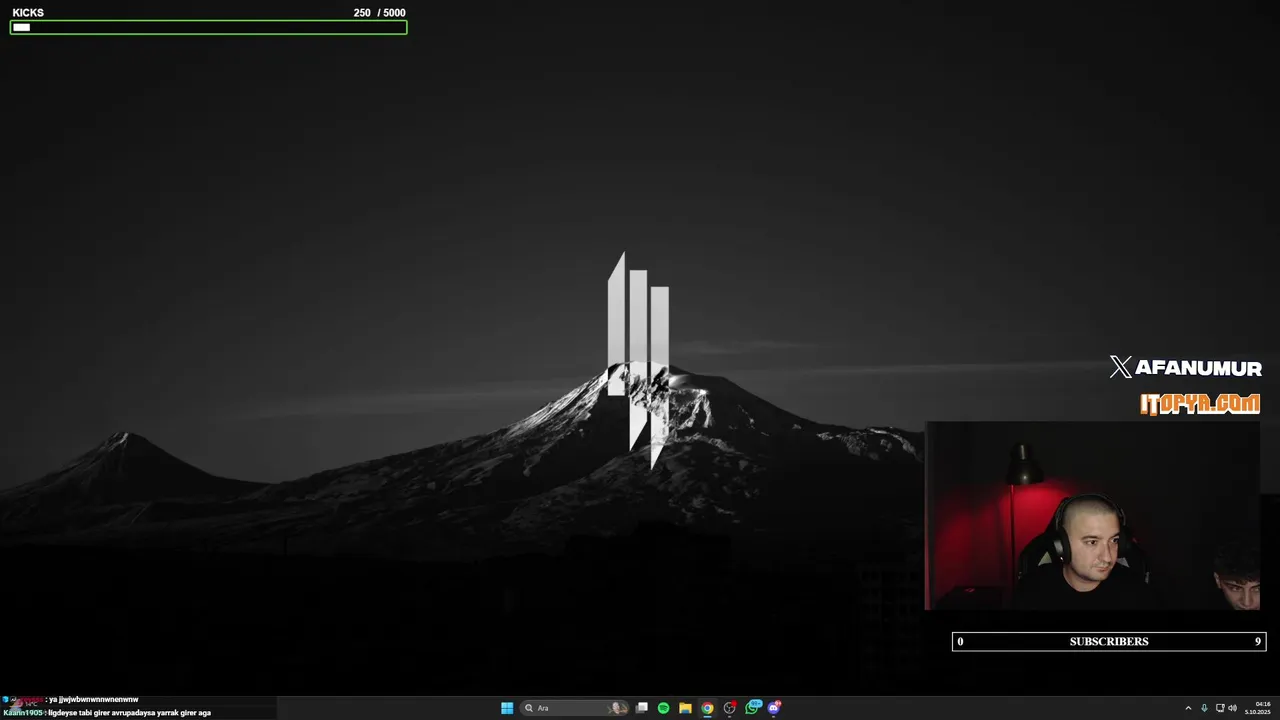Click the webcam overlay feed
1280x720 pixels.
1093,516
